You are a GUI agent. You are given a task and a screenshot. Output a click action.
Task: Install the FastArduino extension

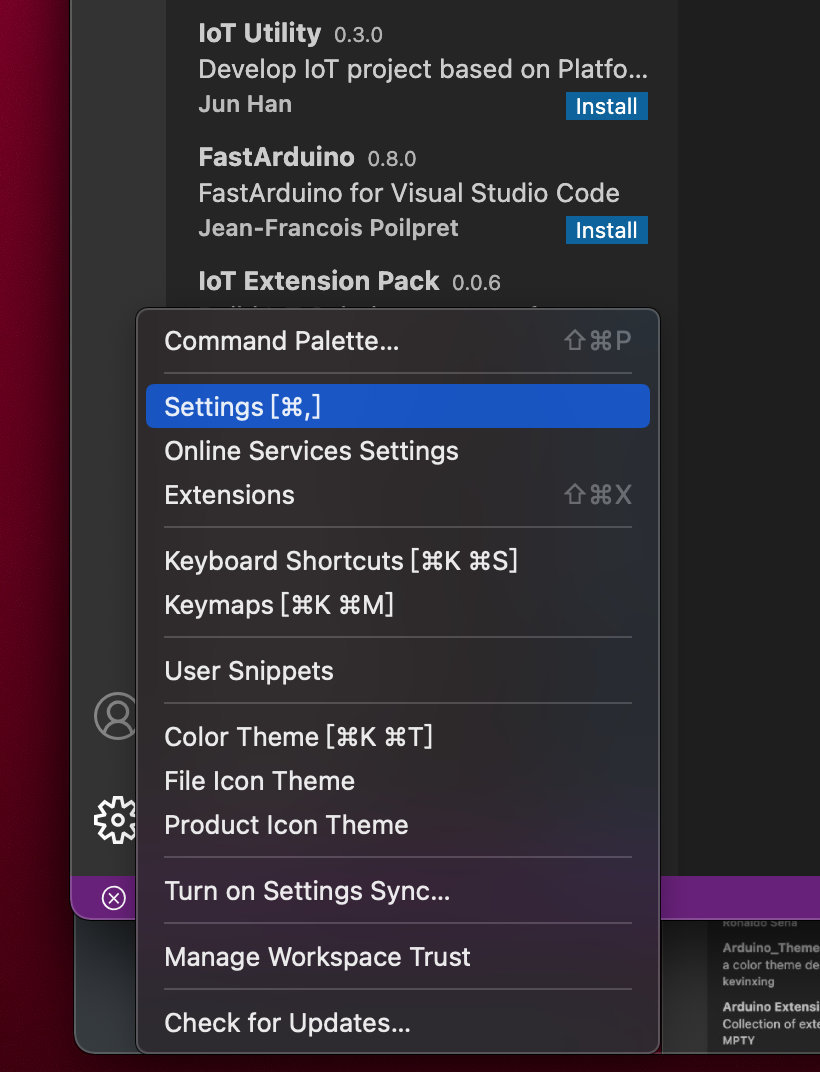tap(606, 230)
